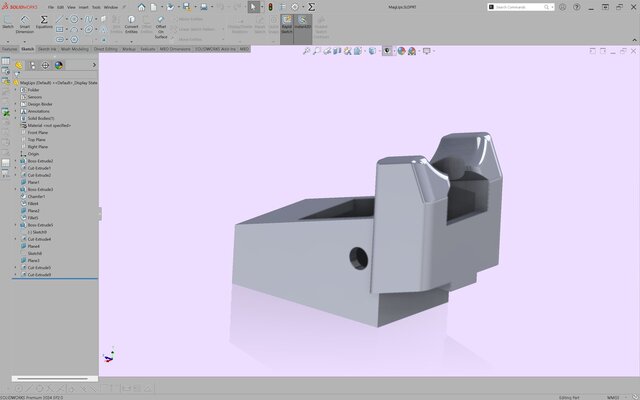Image resolution: width=640 pixels, height=400 pixels.
Task: Toggle Rapid Sketch mode
Action: (x=286, y=24)
